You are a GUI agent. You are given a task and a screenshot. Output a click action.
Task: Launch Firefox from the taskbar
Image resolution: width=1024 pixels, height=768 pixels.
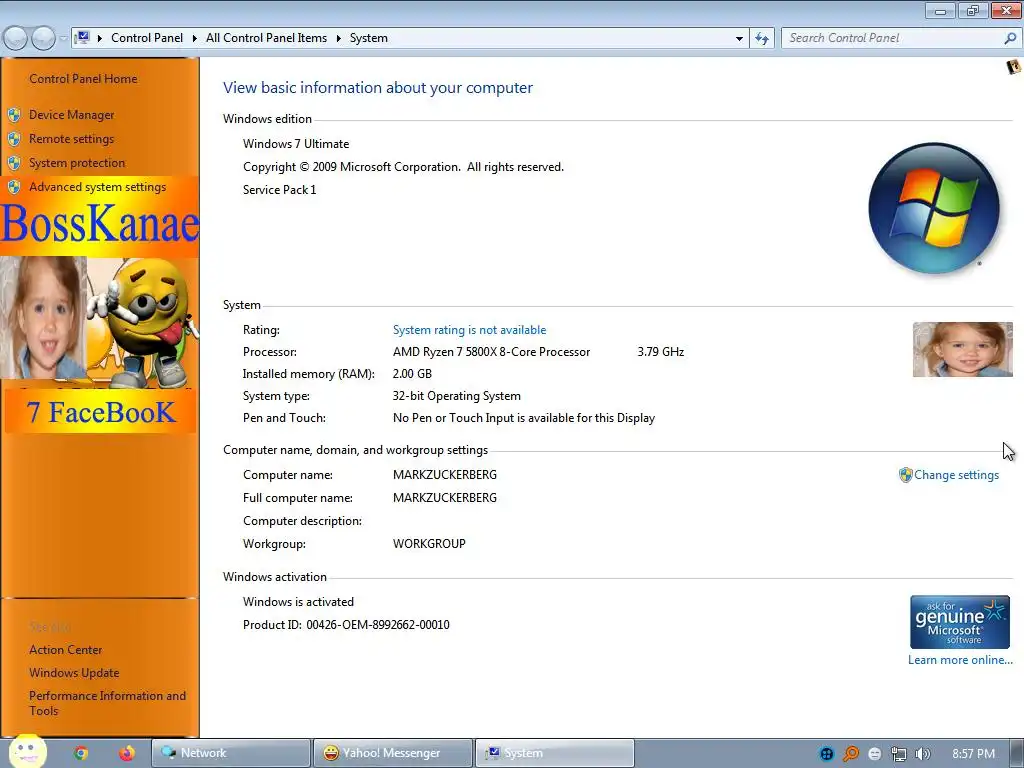pos(126,753)
